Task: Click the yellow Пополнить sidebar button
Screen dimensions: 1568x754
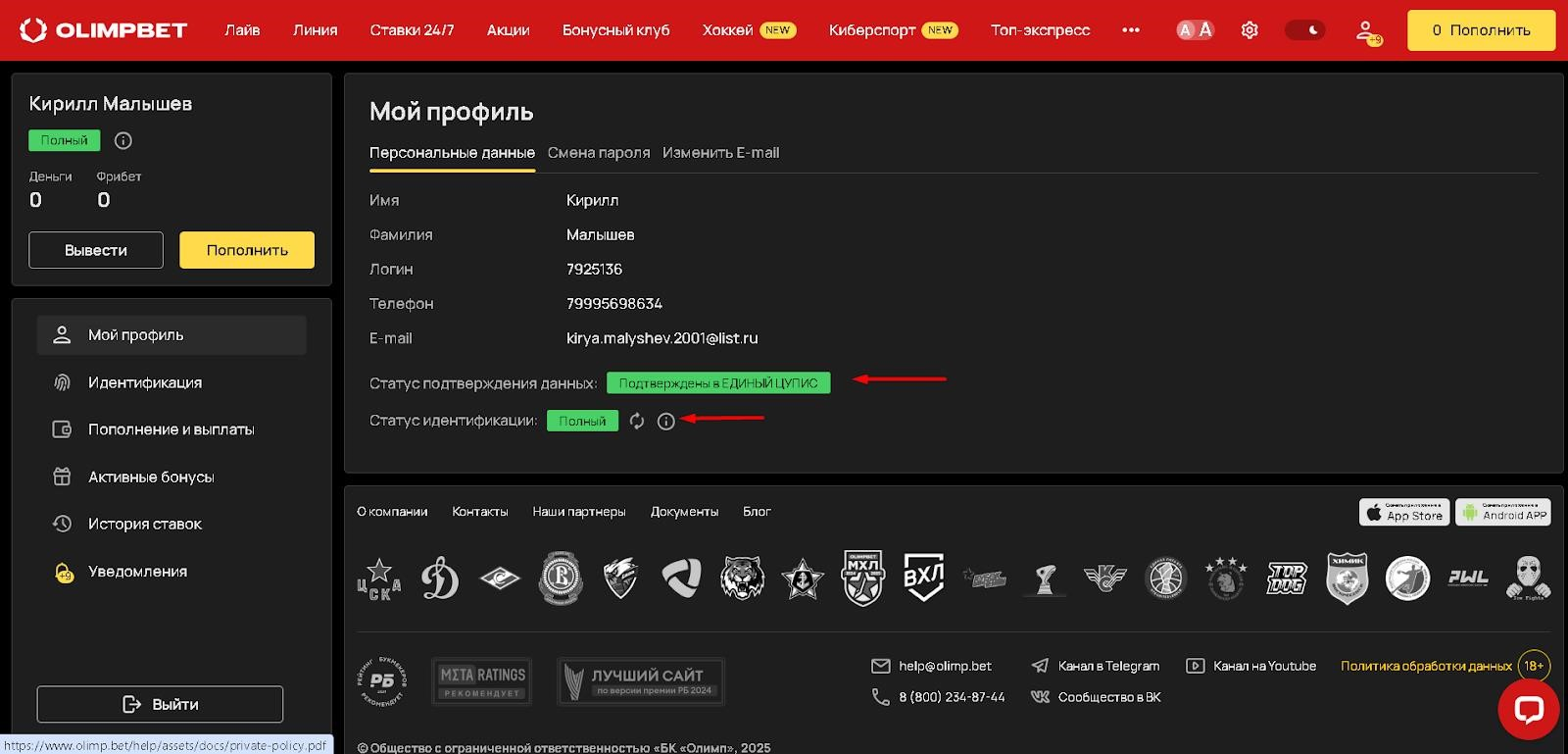Action: point(247,250)
